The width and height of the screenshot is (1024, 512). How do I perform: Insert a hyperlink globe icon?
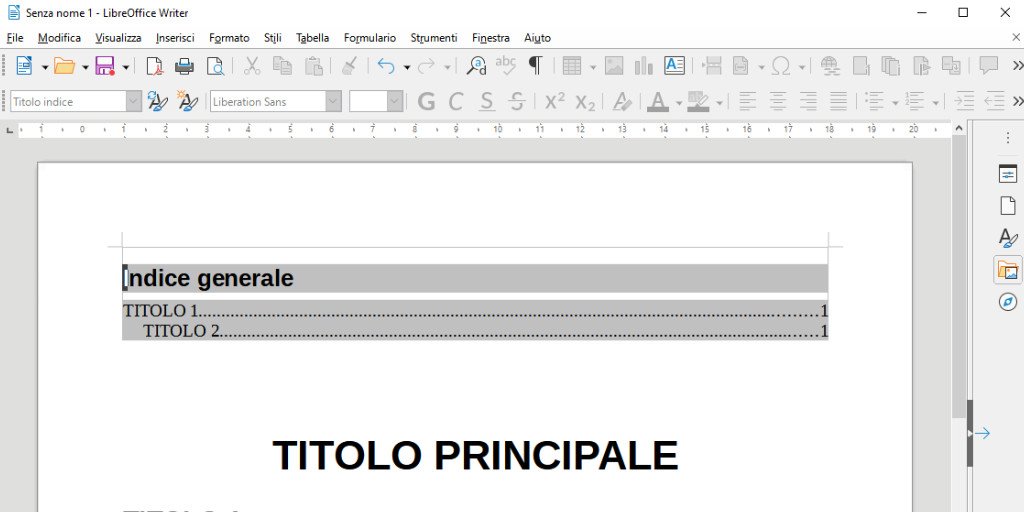point(830,66)
